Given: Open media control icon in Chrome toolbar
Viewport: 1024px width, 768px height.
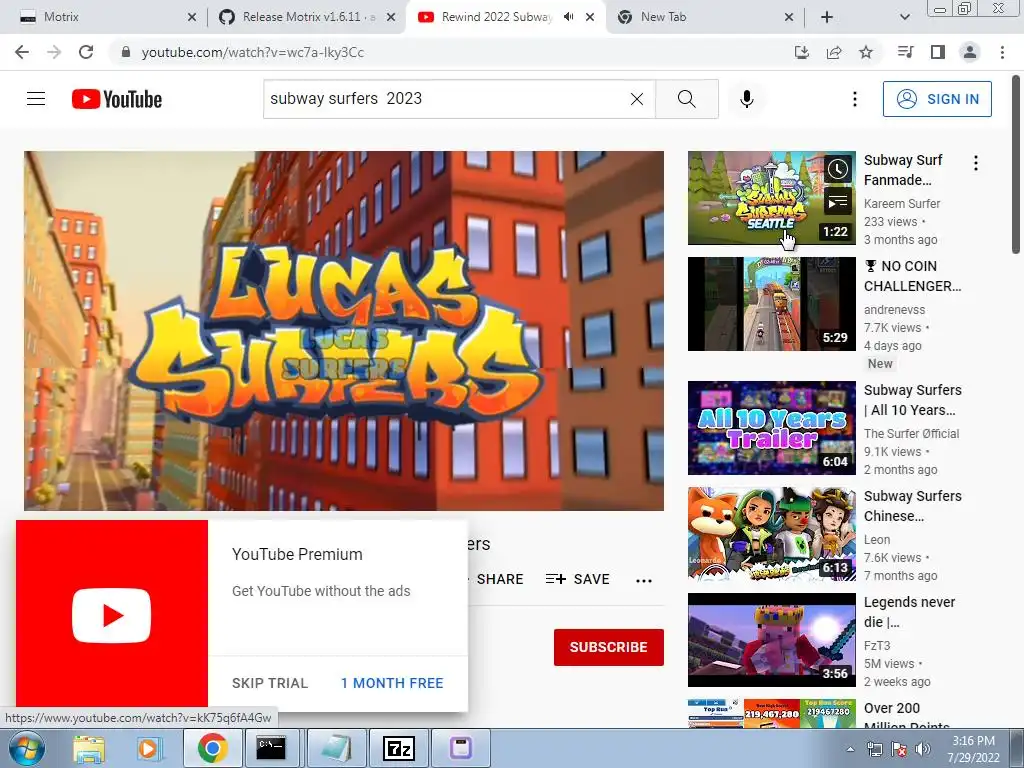Looking at the screenshot, I should click(905, 52).
